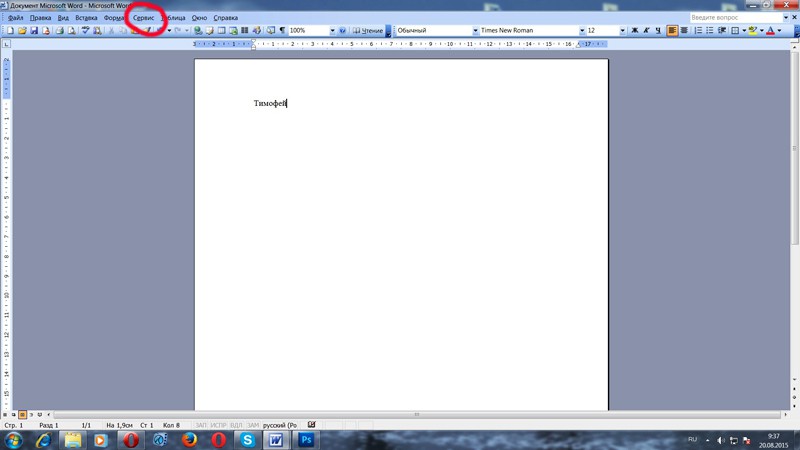Expand the Times New Roman font dropdown
Screen dimensions: 800x450
582,31
